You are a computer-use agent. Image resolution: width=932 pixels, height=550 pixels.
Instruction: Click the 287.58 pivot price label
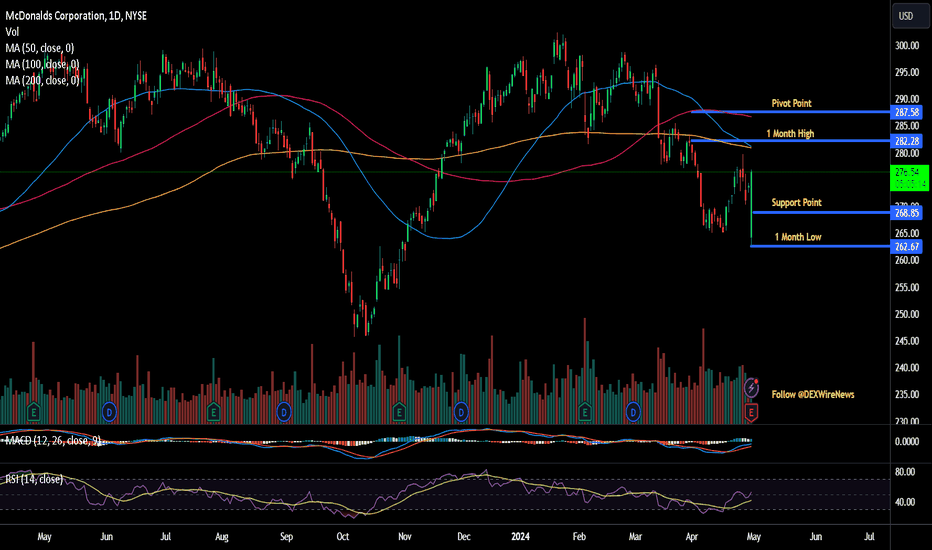point(906,112)
